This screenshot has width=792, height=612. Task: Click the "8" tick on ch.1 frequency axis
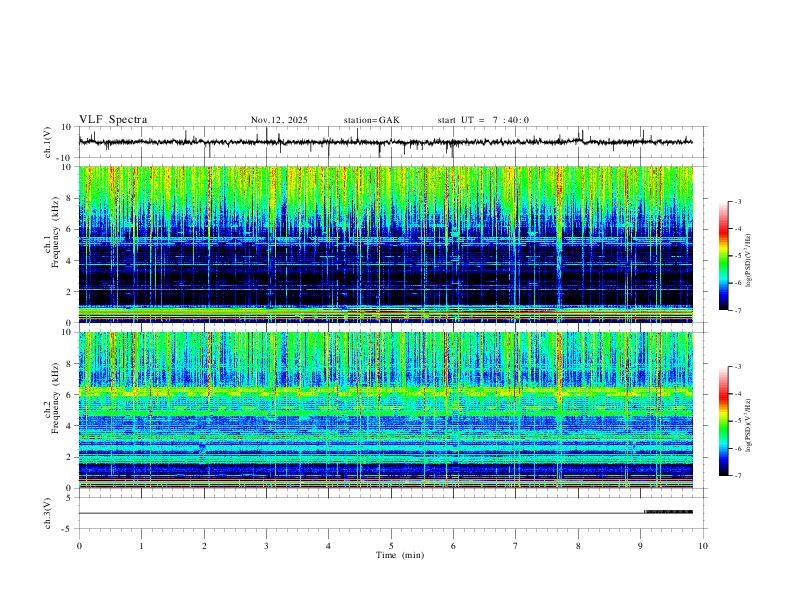point(69,198)
